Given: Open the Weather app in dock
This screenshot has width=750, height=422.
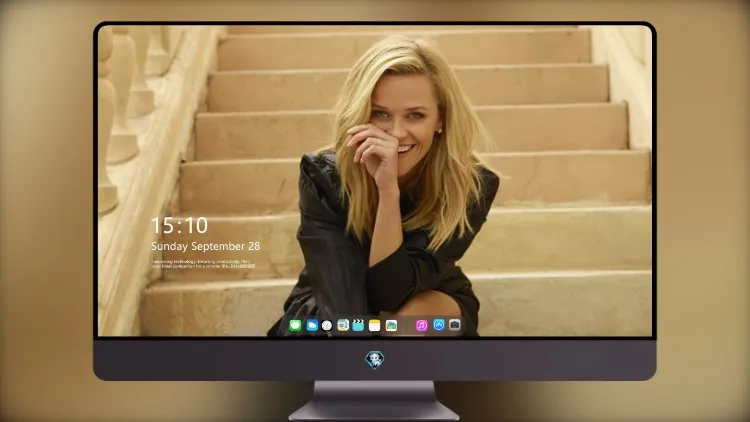Looking at the screenshot, I should [x=312, y=325].
